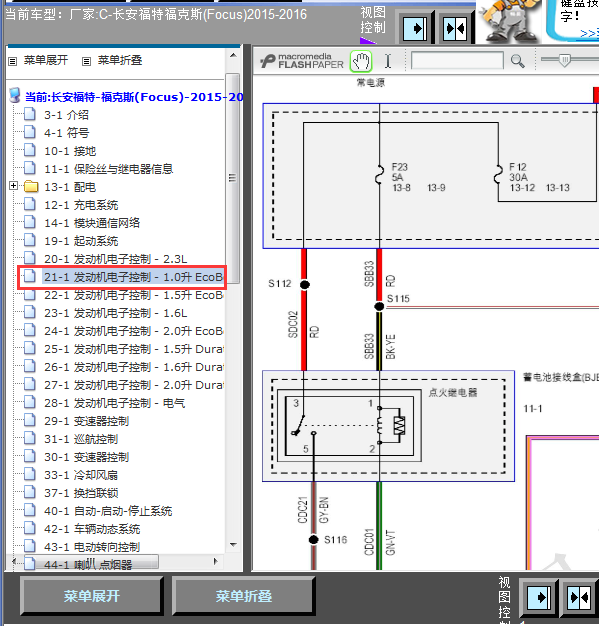Image resolution: width=599 pixels, height=626 pixels.
Task: Click the F12 30A fuse label
Action: 518,172
